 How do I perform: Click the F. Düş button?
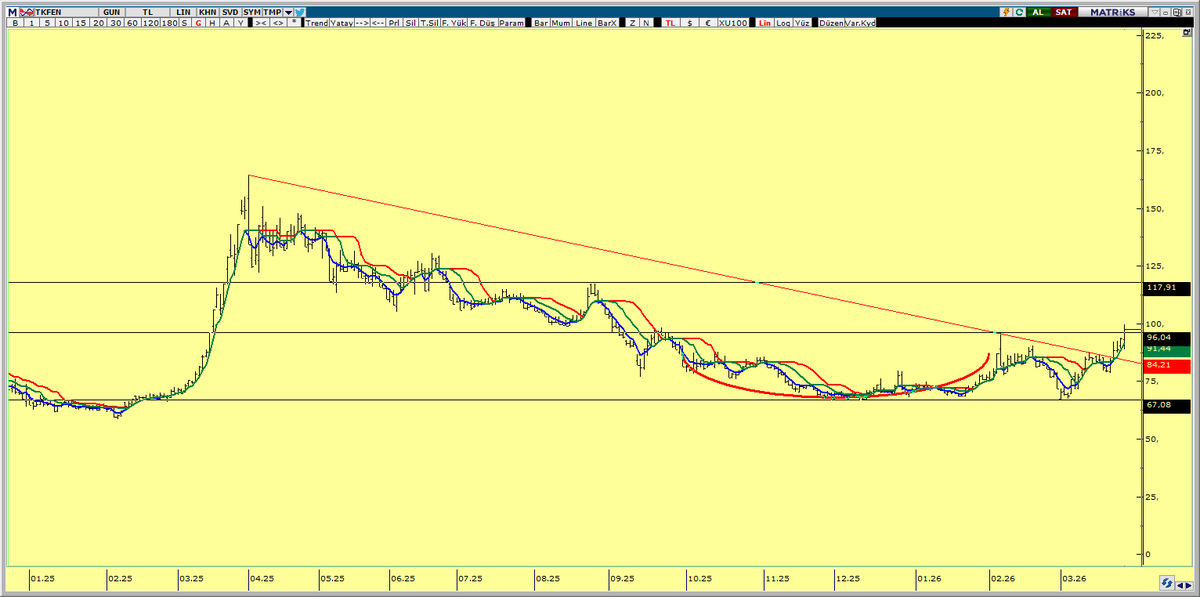tap(482, 22)
